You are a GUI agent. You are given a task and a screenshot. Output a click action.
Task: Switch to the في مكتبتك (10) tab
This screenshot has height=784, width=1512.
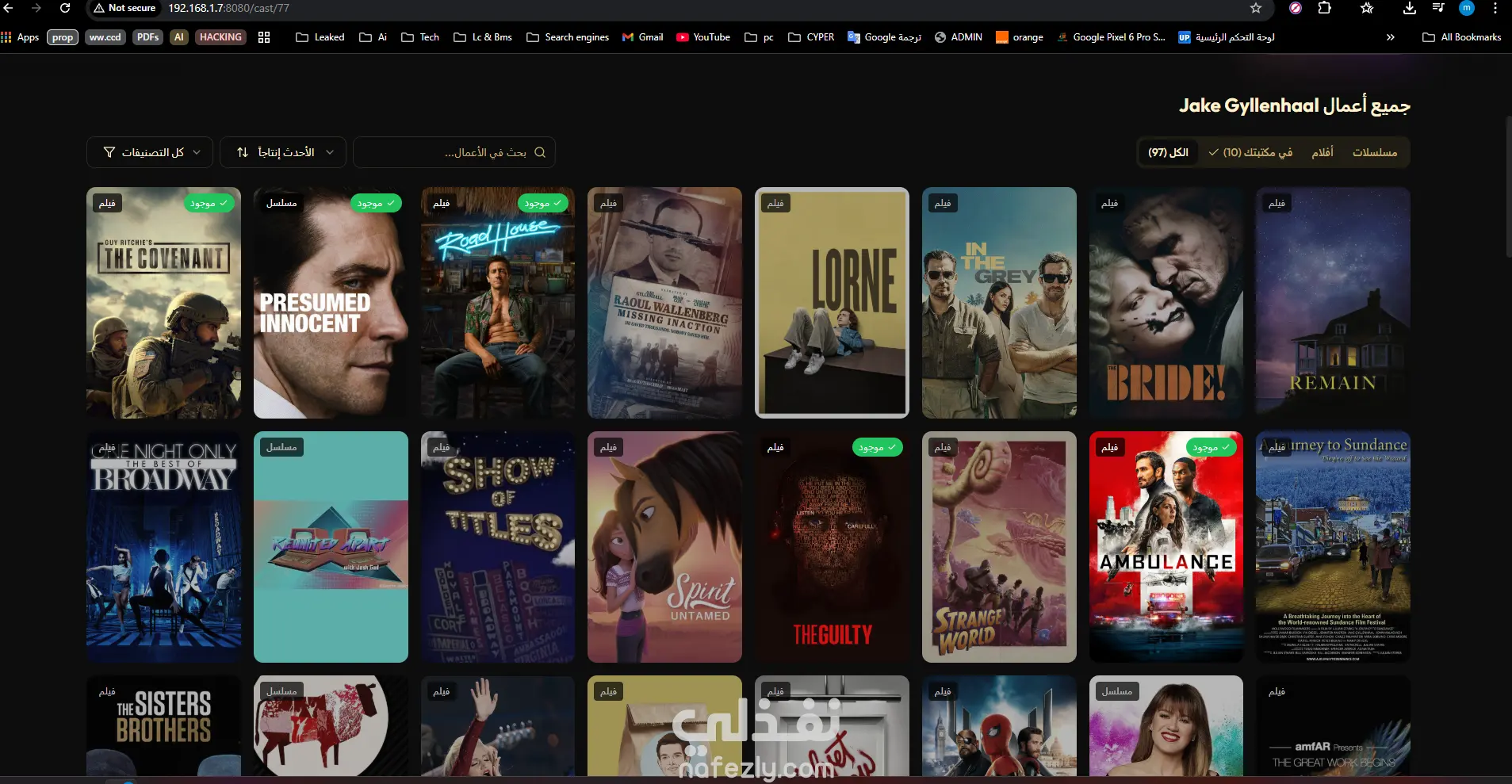tap(1250, 152)
